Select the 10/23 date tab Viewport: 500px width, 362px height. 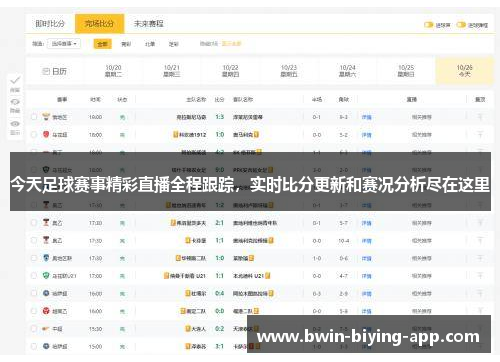pyautogui.click(x=289, y=71)
